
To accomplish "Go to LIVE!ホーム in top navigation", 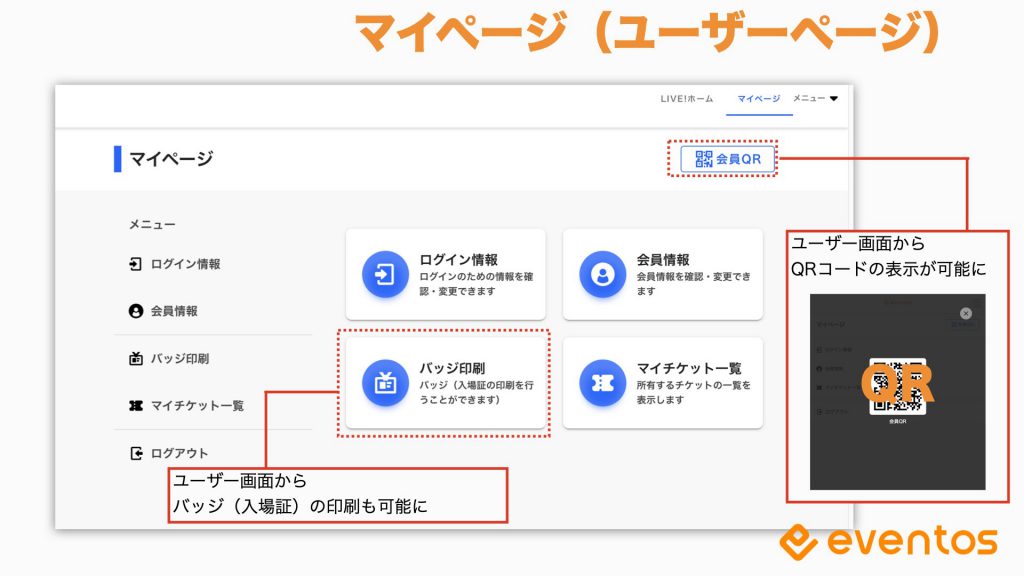I will point(686,99).
